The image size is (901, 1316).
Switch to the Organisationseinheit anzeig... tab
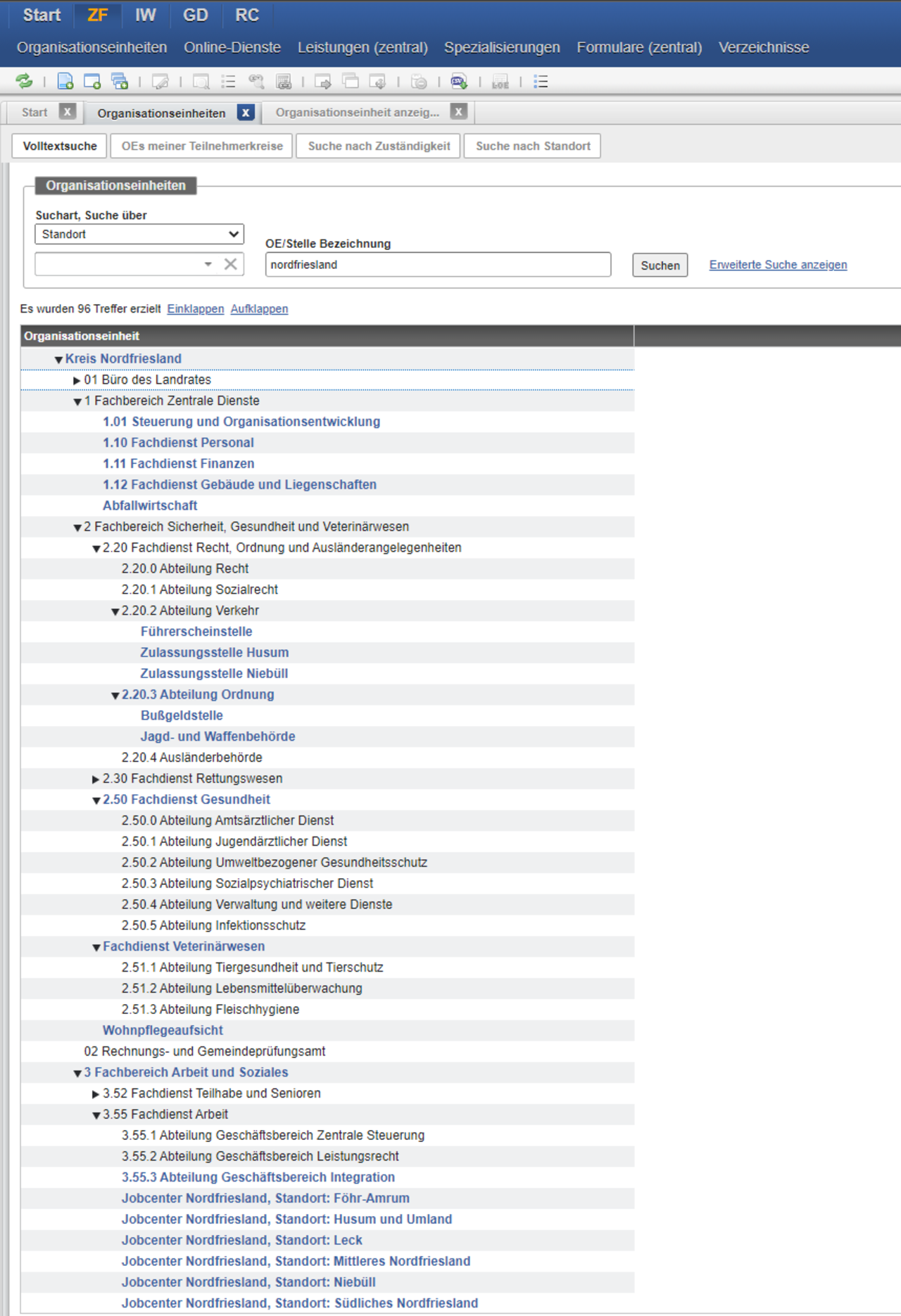(357, 113)
